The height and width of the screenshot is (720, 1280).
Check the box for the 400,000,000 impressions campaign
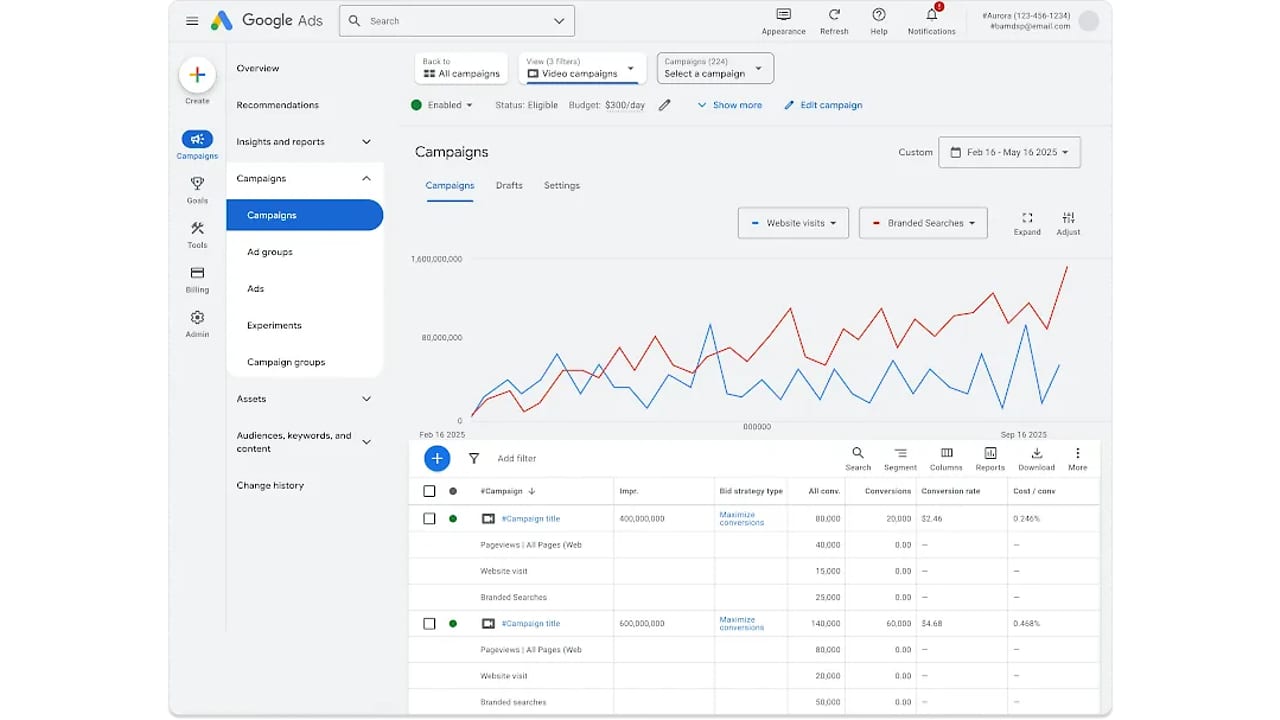[429, 519]
